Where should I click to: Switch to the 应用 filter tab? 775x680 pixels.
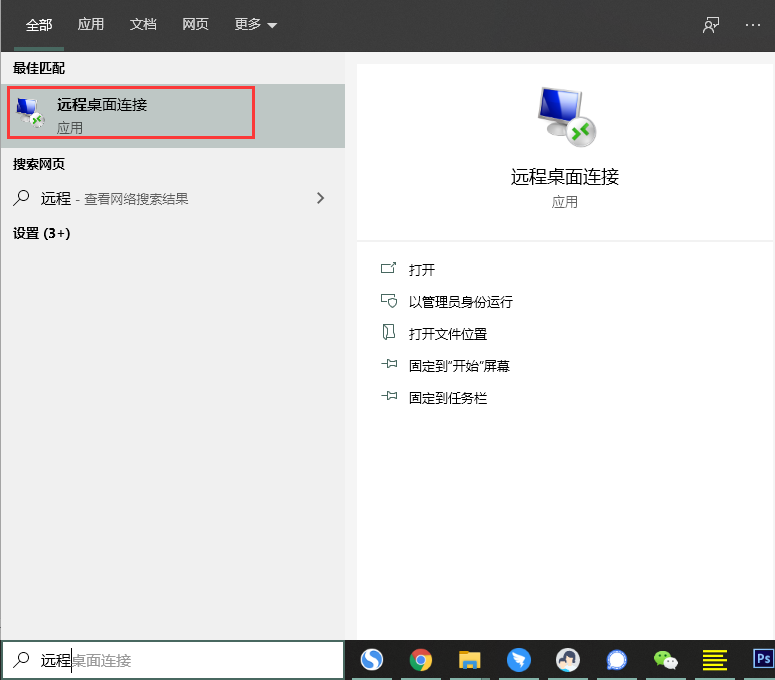pyautogui.click(x=91, y=25)
